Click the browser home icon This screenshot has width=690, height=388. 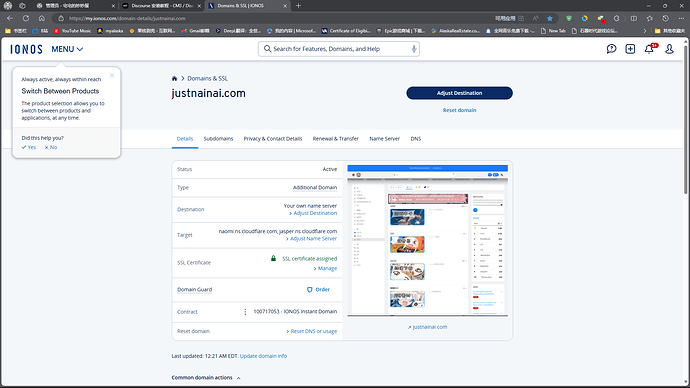42,18
